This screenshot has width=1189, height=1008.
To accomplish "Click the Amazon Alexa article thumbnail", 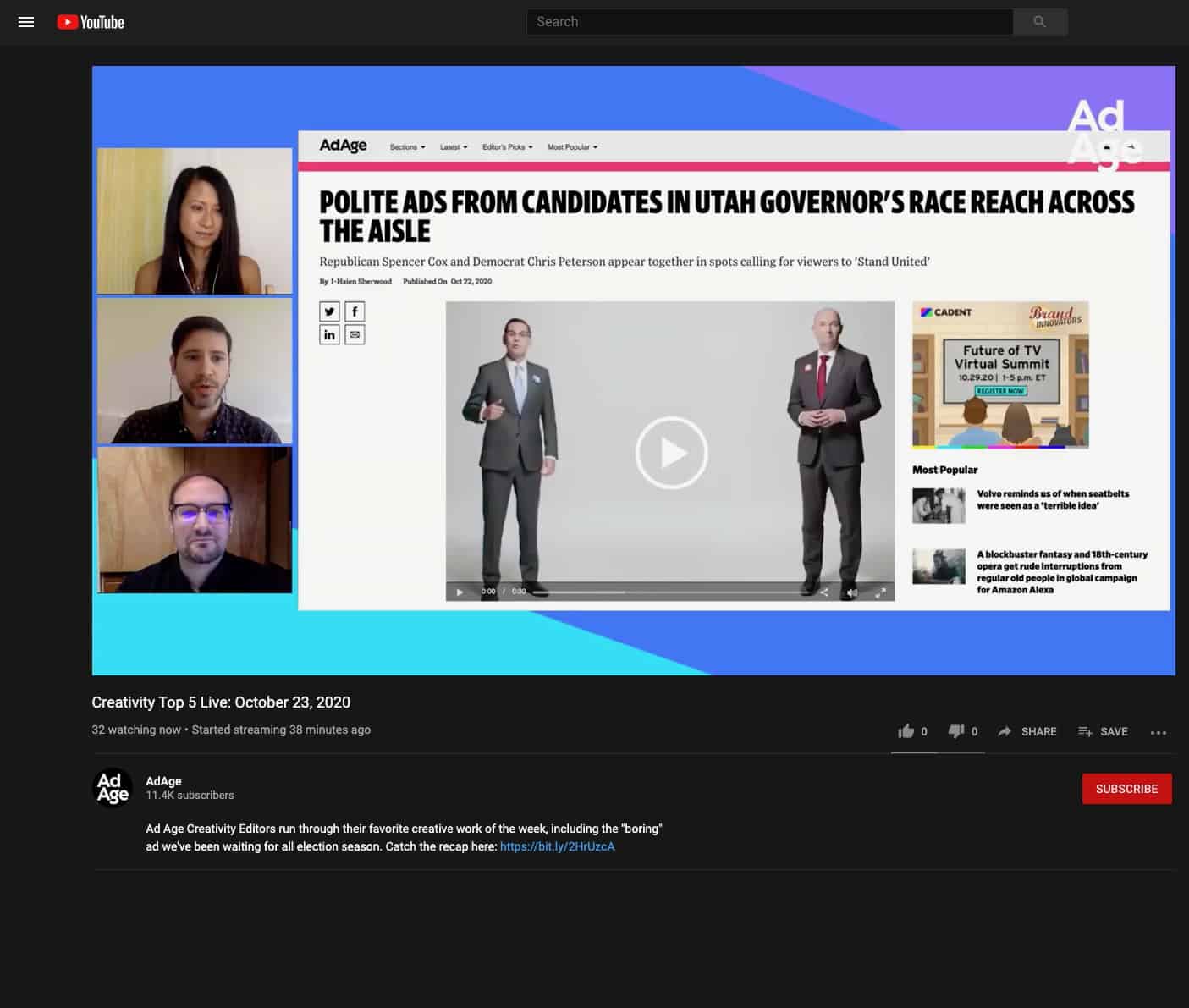I will [x=939, y=567].
